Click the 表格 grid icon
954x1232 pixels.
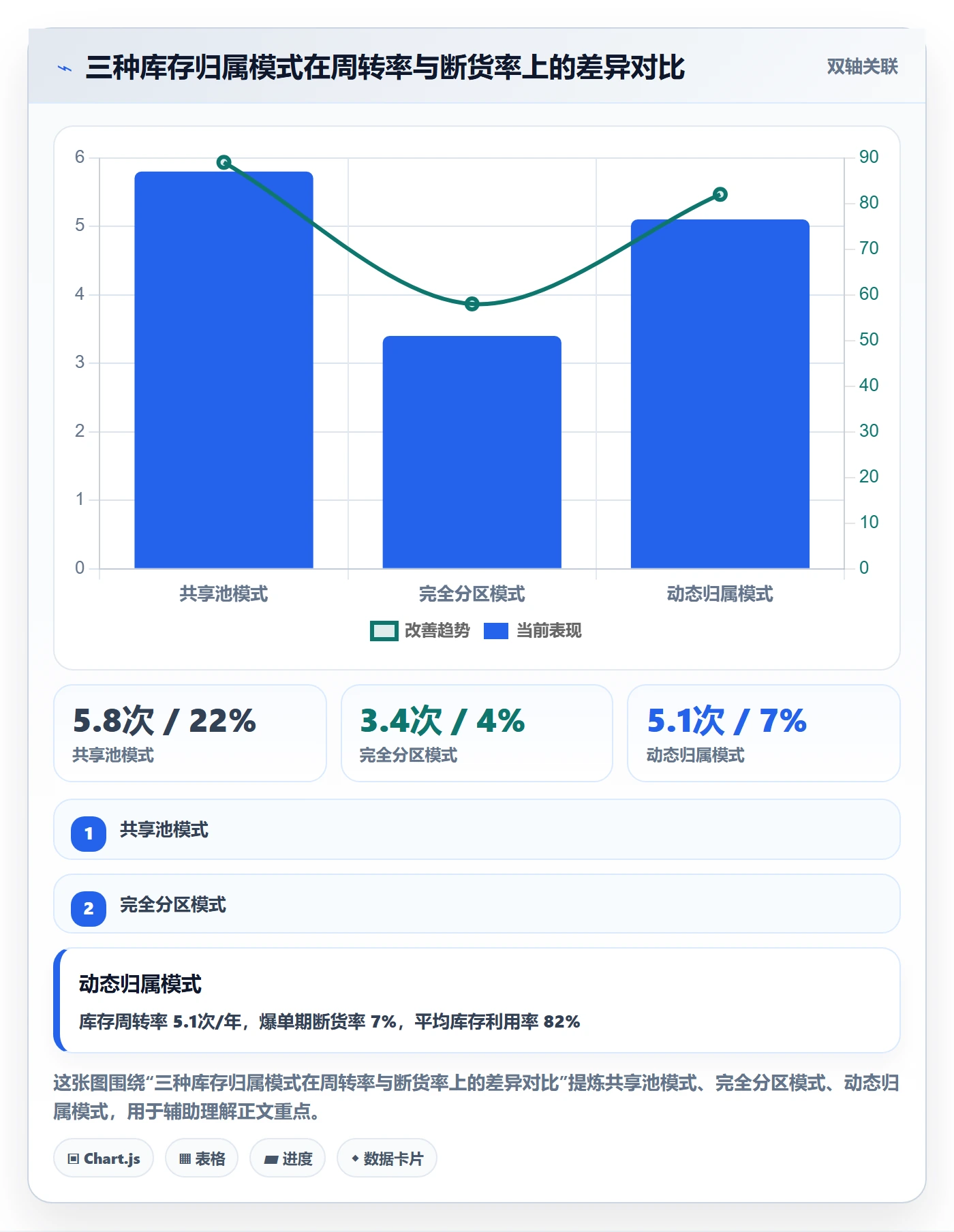click(x=185, y=1158)
